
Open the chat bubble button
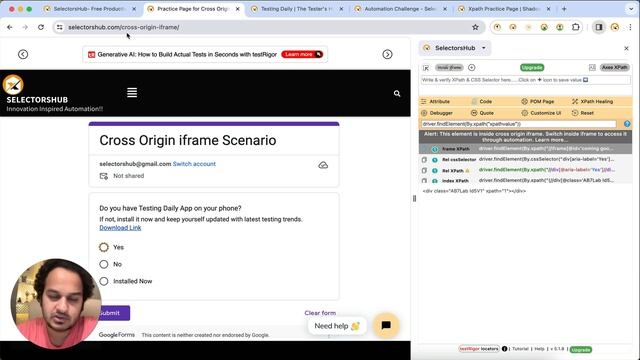click(386, 325)
